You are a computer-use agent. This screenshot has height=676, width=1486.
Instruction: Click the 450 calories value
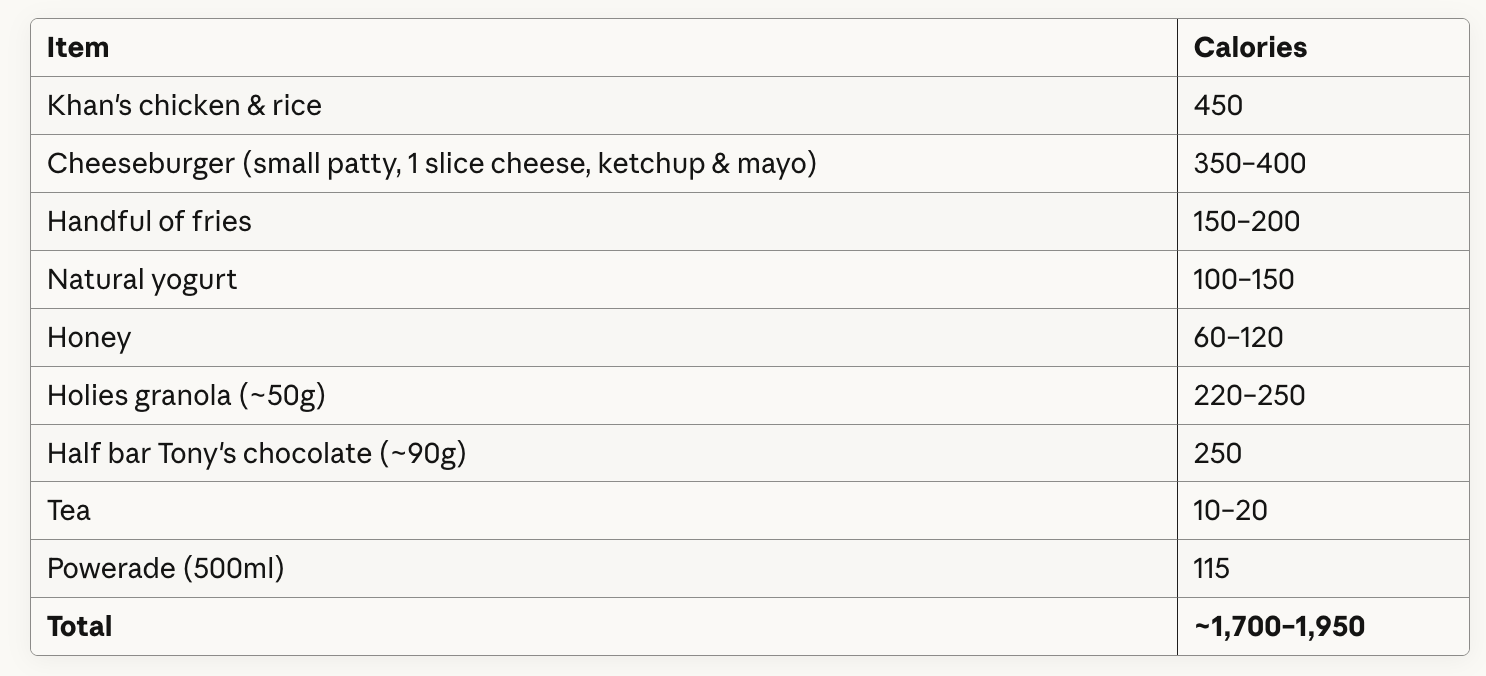click(1218, 105)
